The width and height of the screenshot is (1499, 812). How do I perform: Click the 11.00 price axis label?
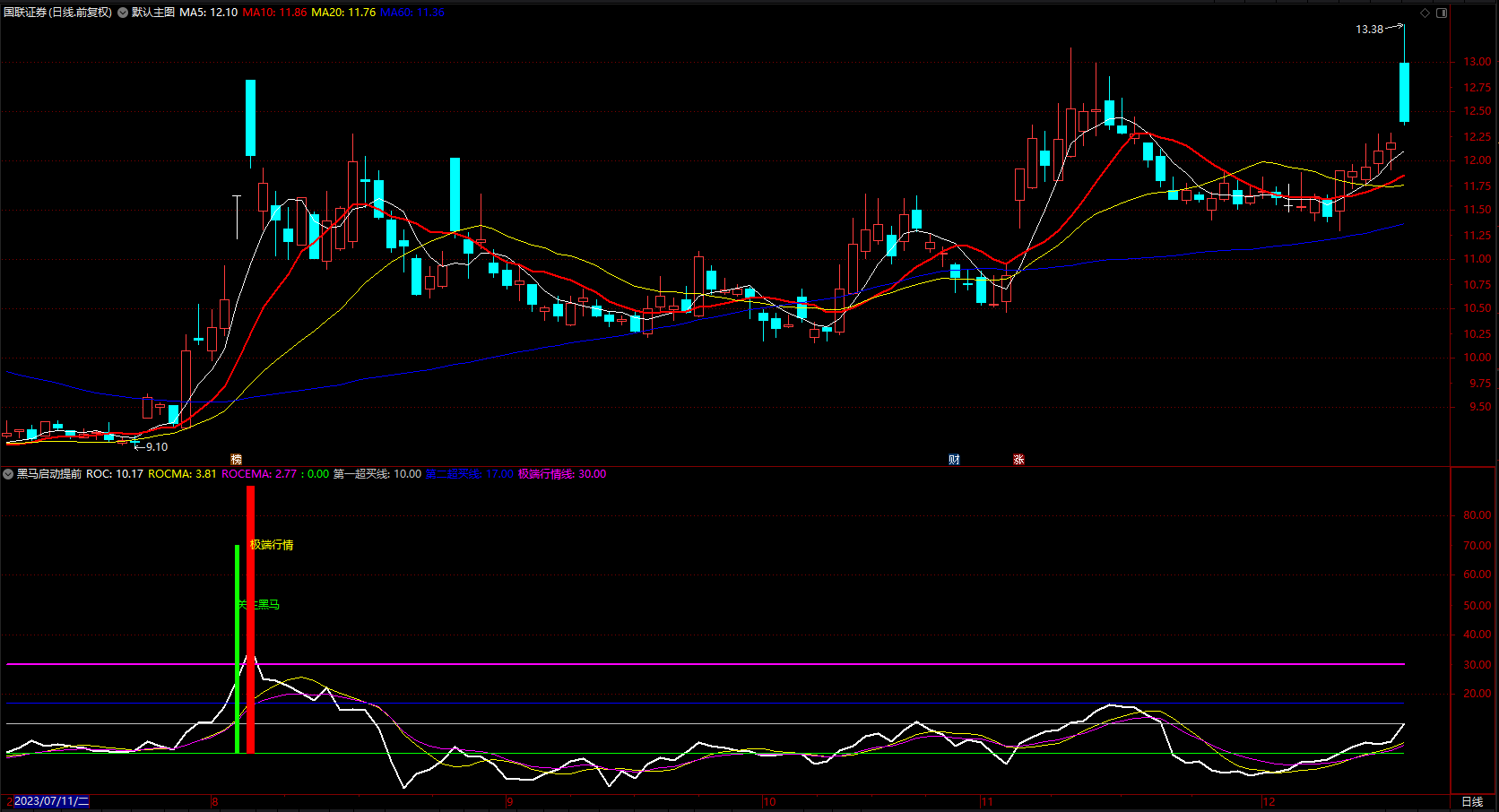(1477, 260)
